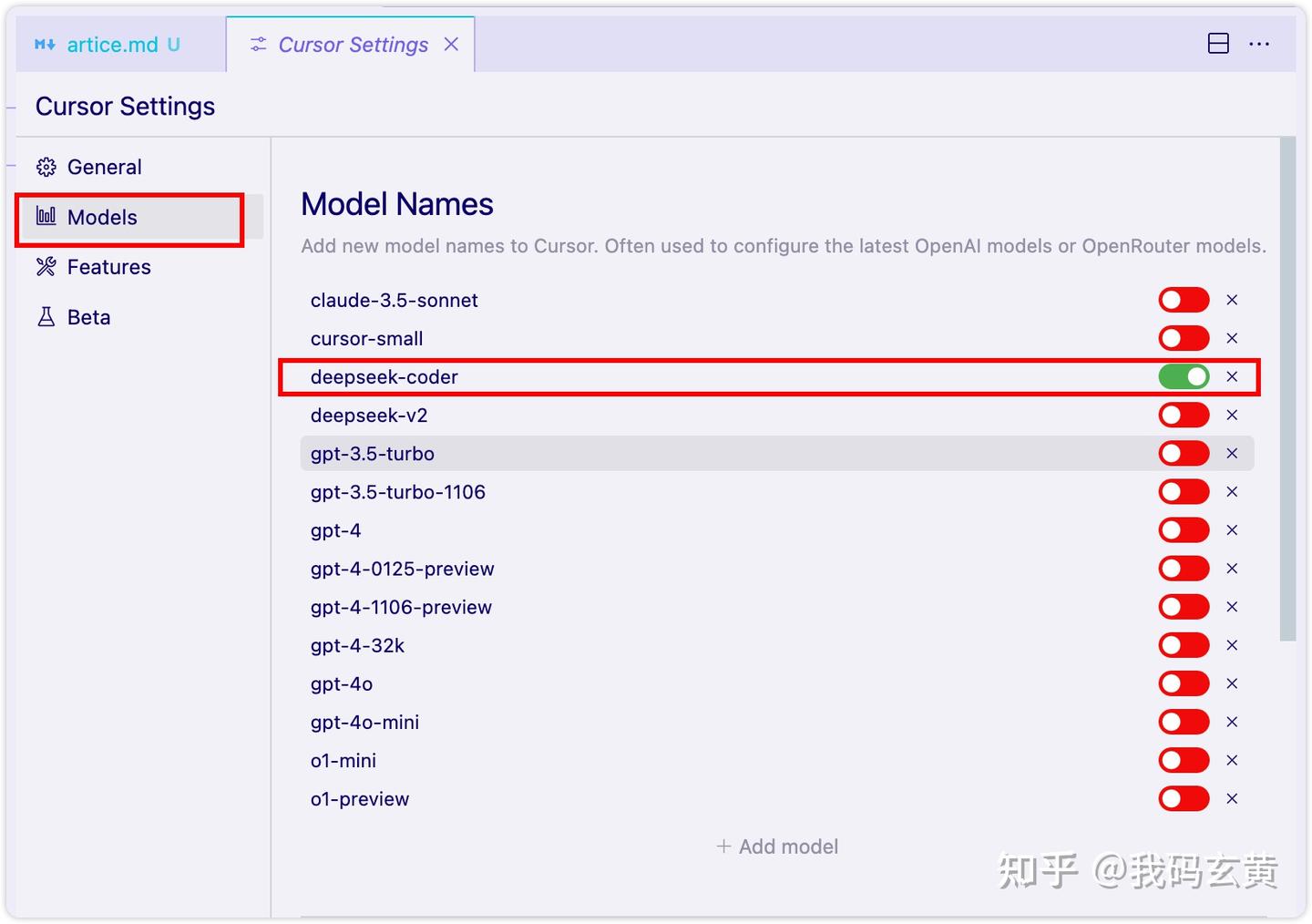Open the Features section in sidebar
Image resolution: width=1312 pixels, height=924 pixels.
click(x=108, y=266)
